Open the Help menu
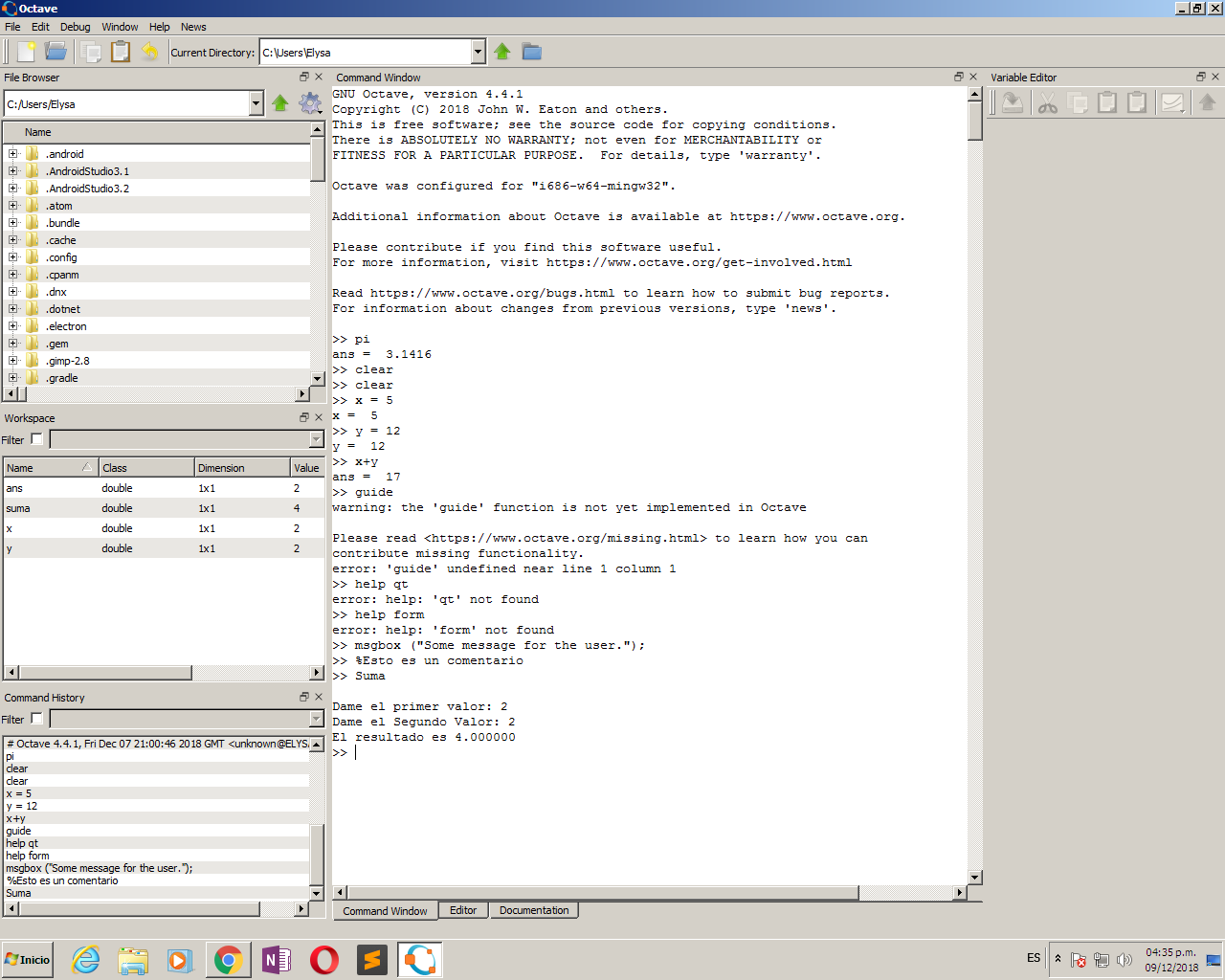The height and width of the screenshot is (980, 1225). 159,27
